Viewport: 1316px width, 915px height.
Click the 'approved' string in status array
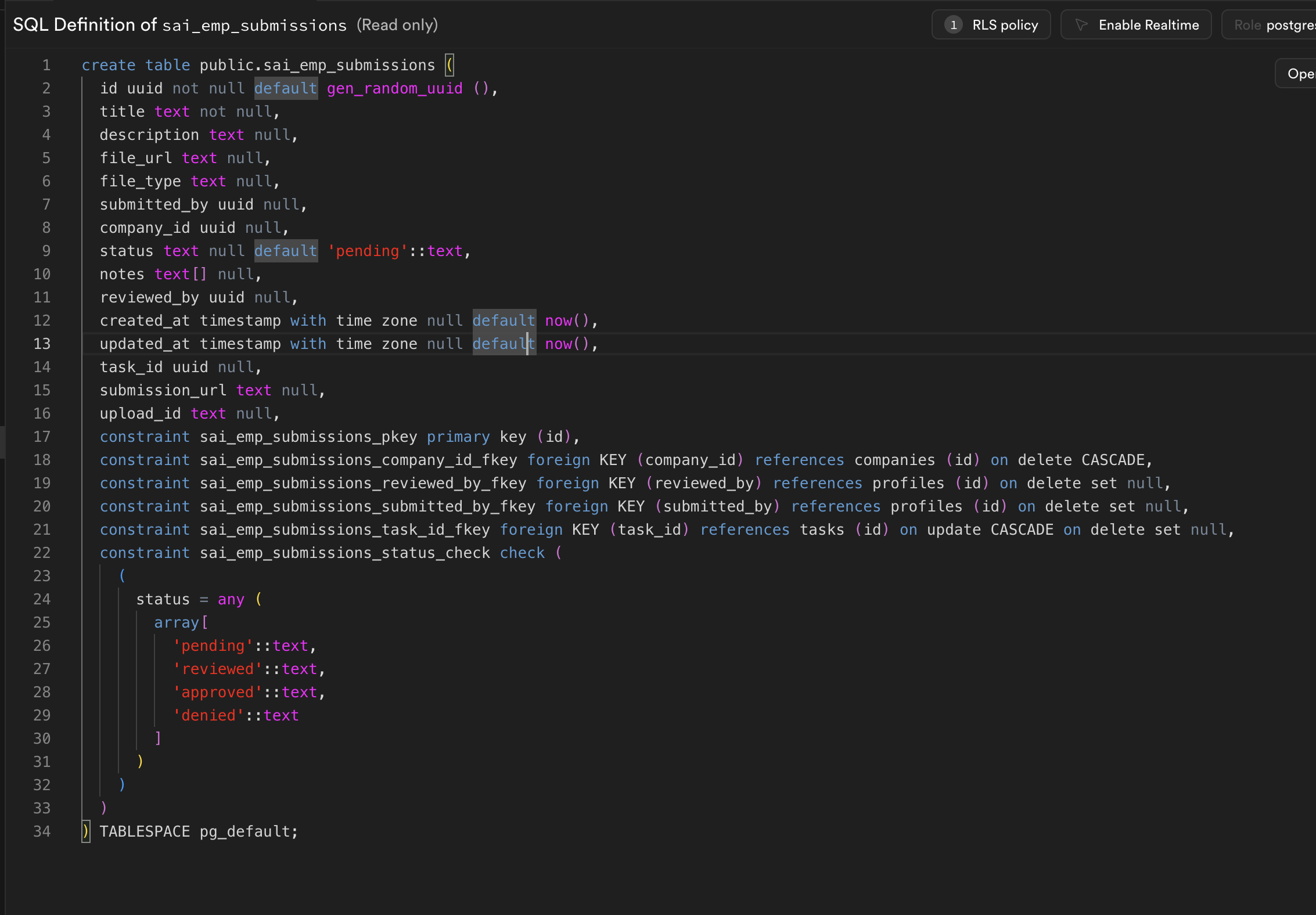pyautogui.click(x=218, y=692)
